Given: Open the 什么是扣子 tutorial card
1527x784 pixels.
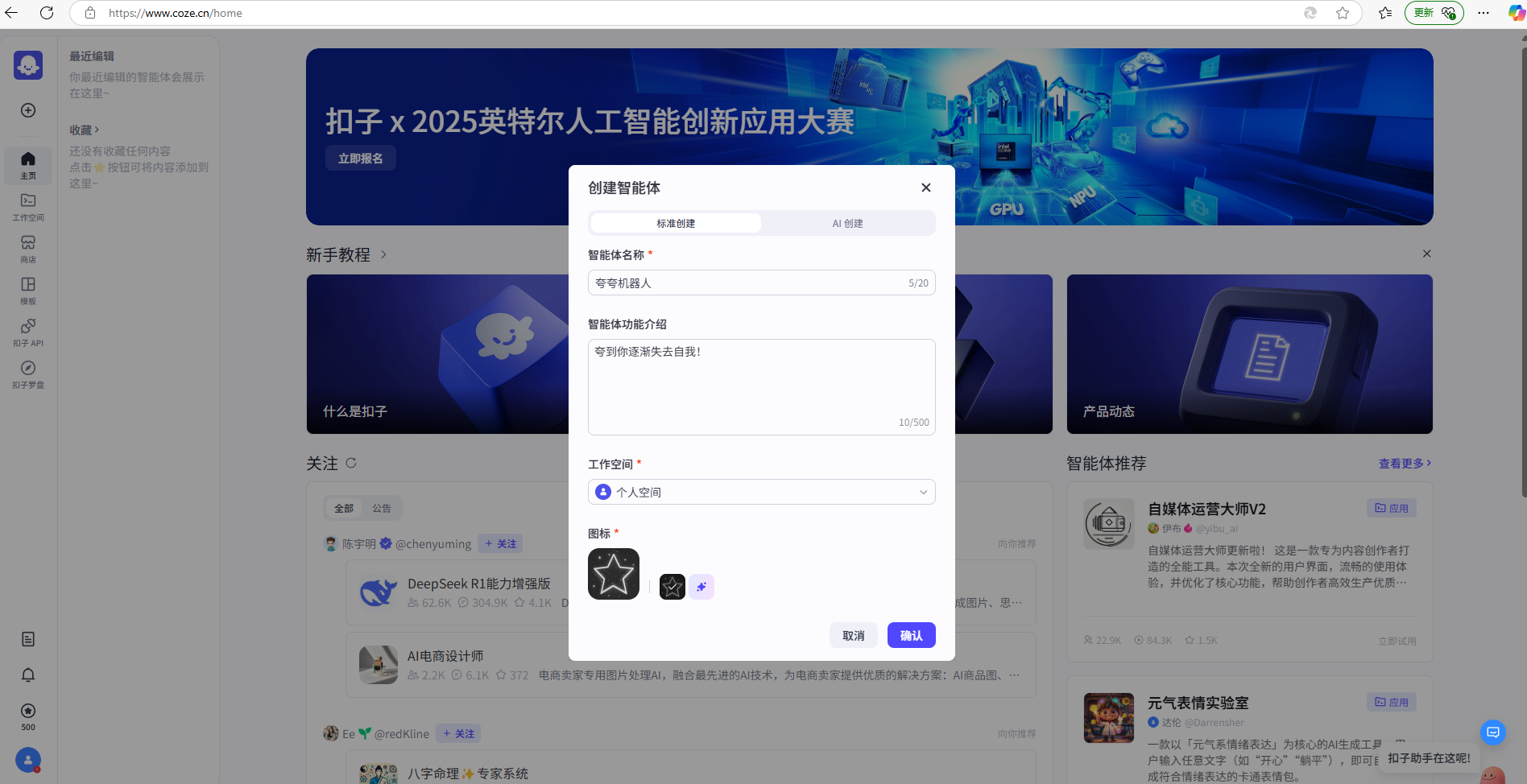Looking at the screenshot, I should pyautogui.click(x=438, y=354).
